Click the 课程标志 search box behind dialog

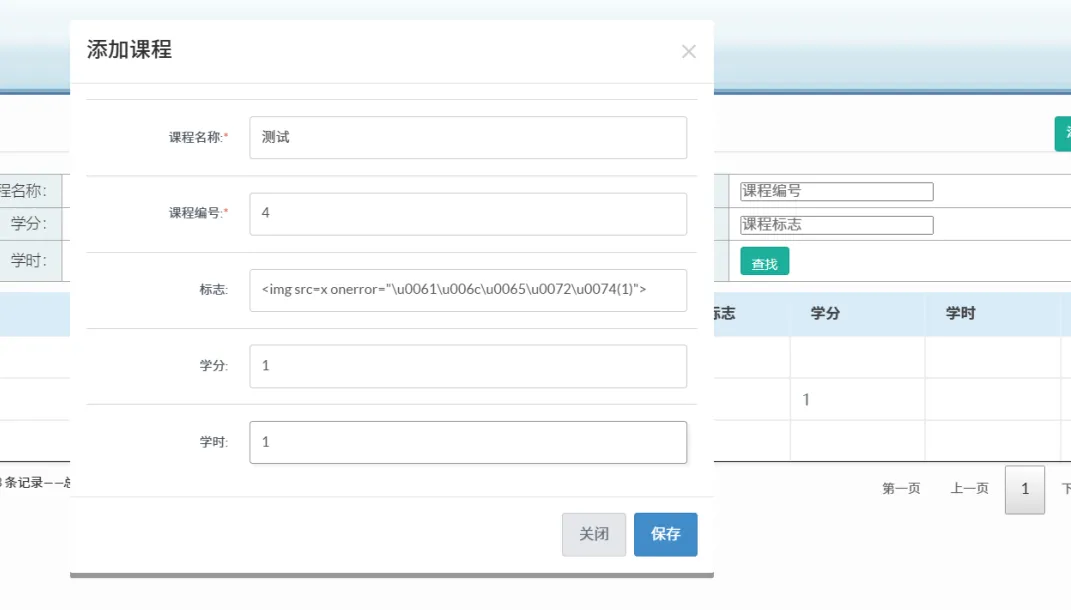(x=837, y=225)
